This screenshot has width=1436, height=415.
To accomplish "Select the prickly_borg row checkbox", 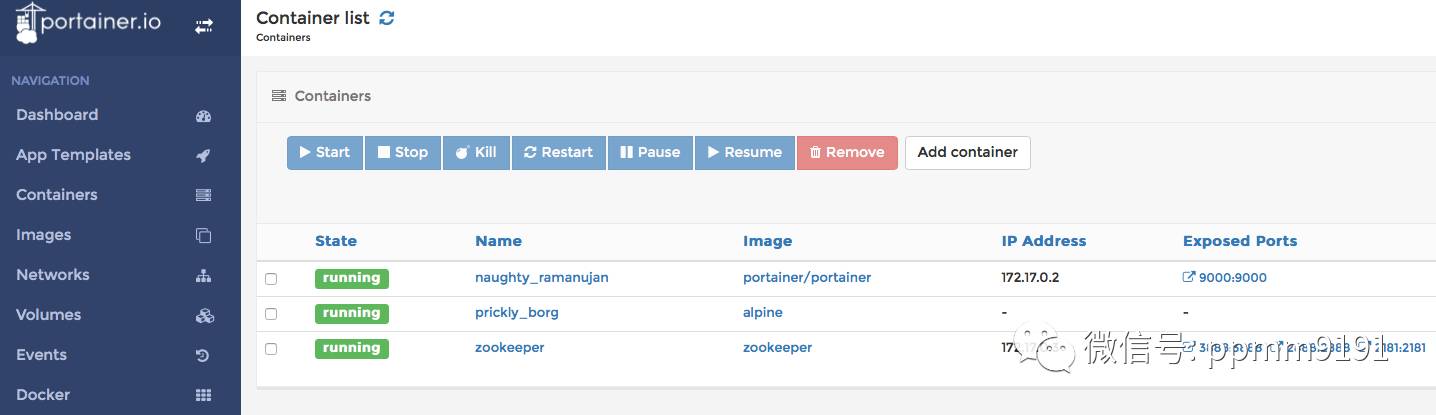I will coord(271,314).
